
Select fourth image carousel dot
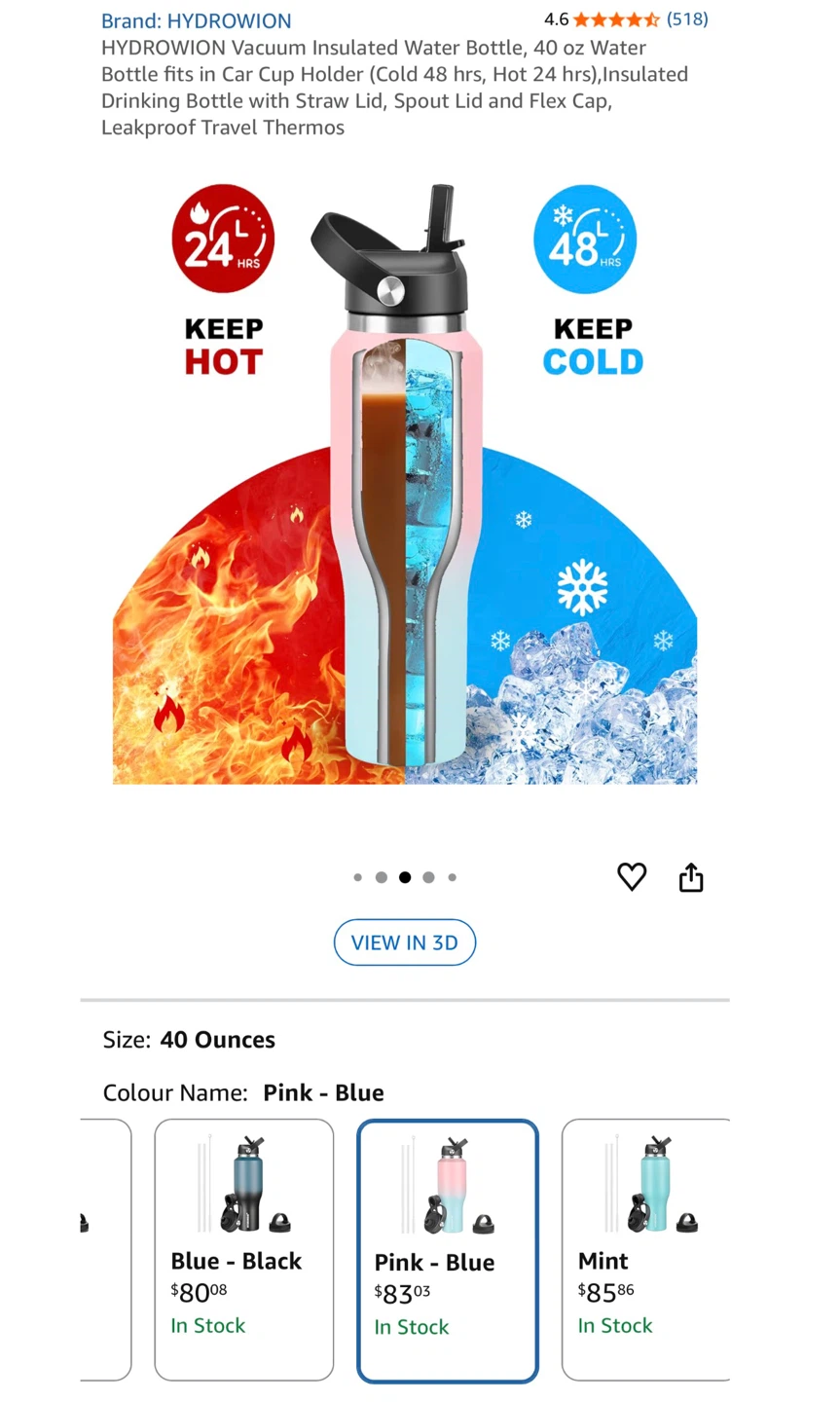(428, 877)
